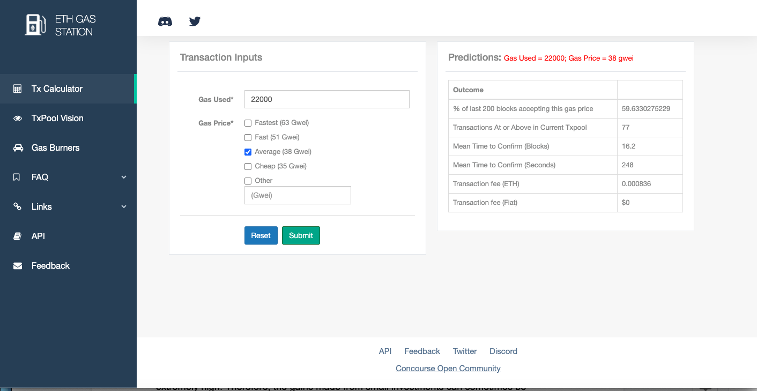Image resolution: width=758 pixels, height=391 pixels.
Task: Click the Gas Burners car icon
Action: pyautogui.click(x=17, y=148)
